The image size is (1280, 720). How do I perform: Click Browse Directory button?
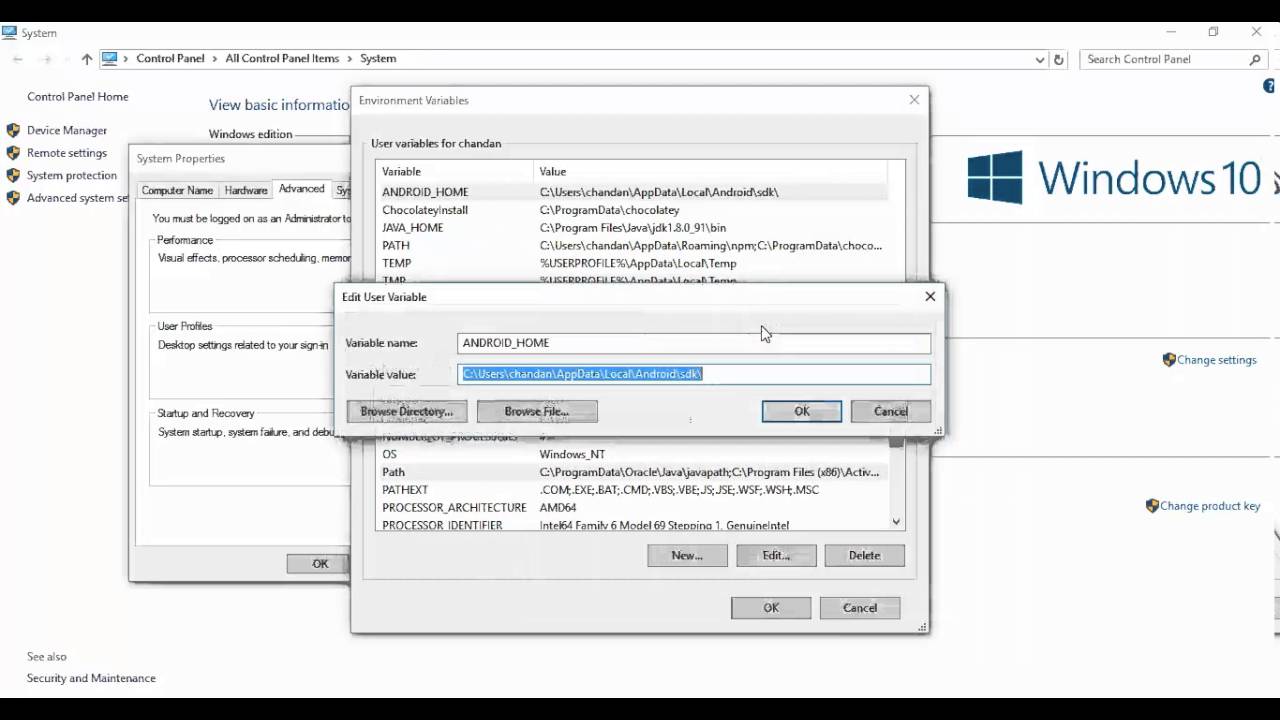[x=407, y=411]
